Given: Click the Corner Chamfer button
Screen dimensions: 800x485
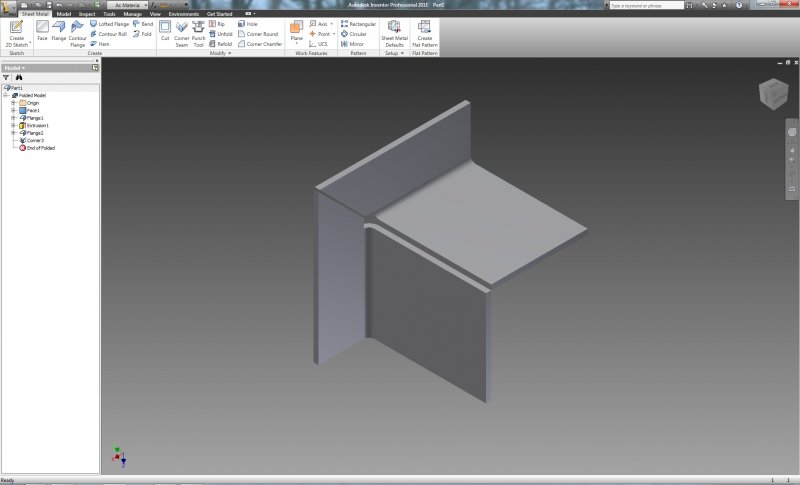Looking at the screenshot, I should pos(260,44).
